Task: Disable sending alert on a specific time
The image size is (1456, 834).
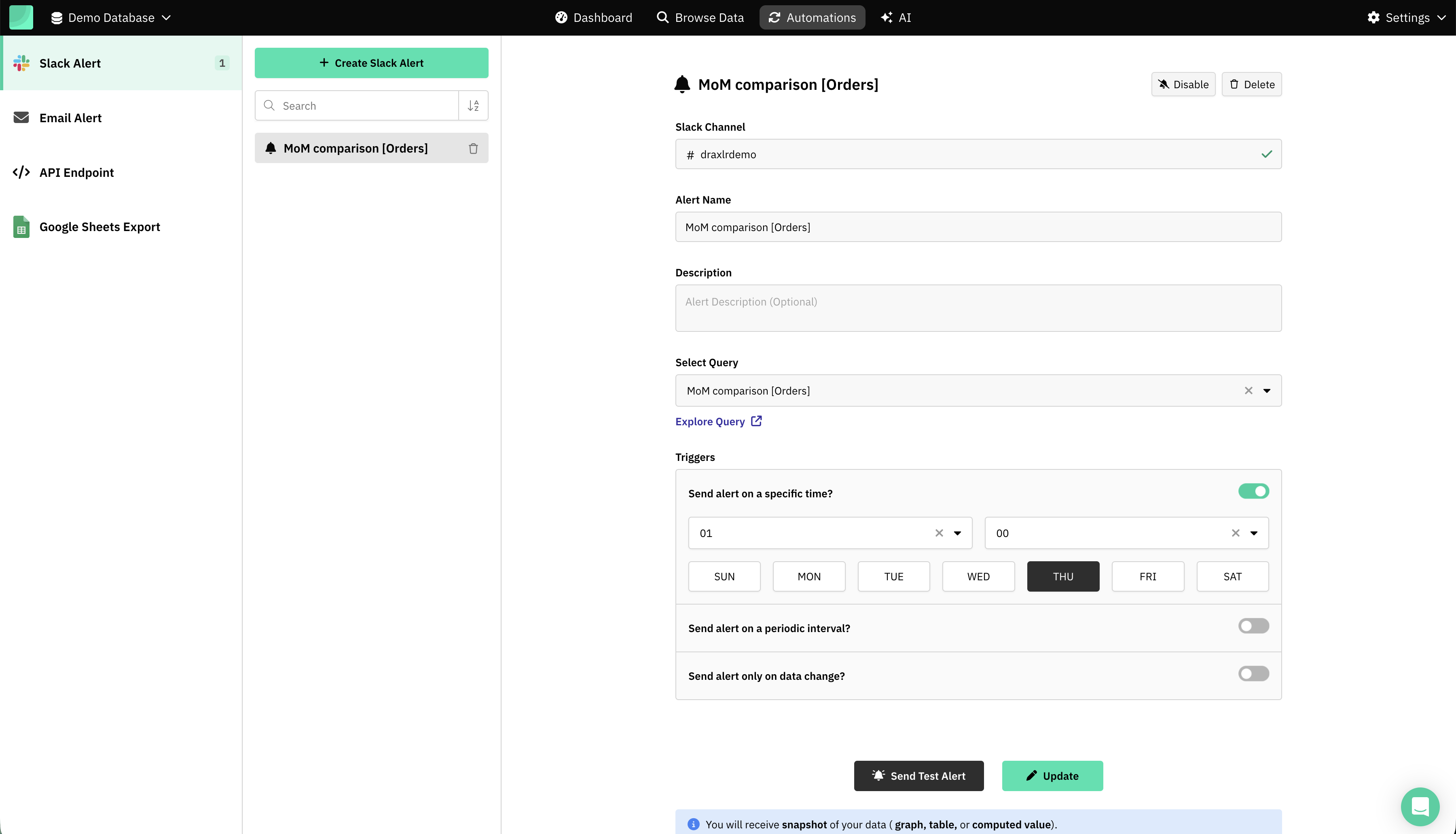Action: coord(1253,491)
